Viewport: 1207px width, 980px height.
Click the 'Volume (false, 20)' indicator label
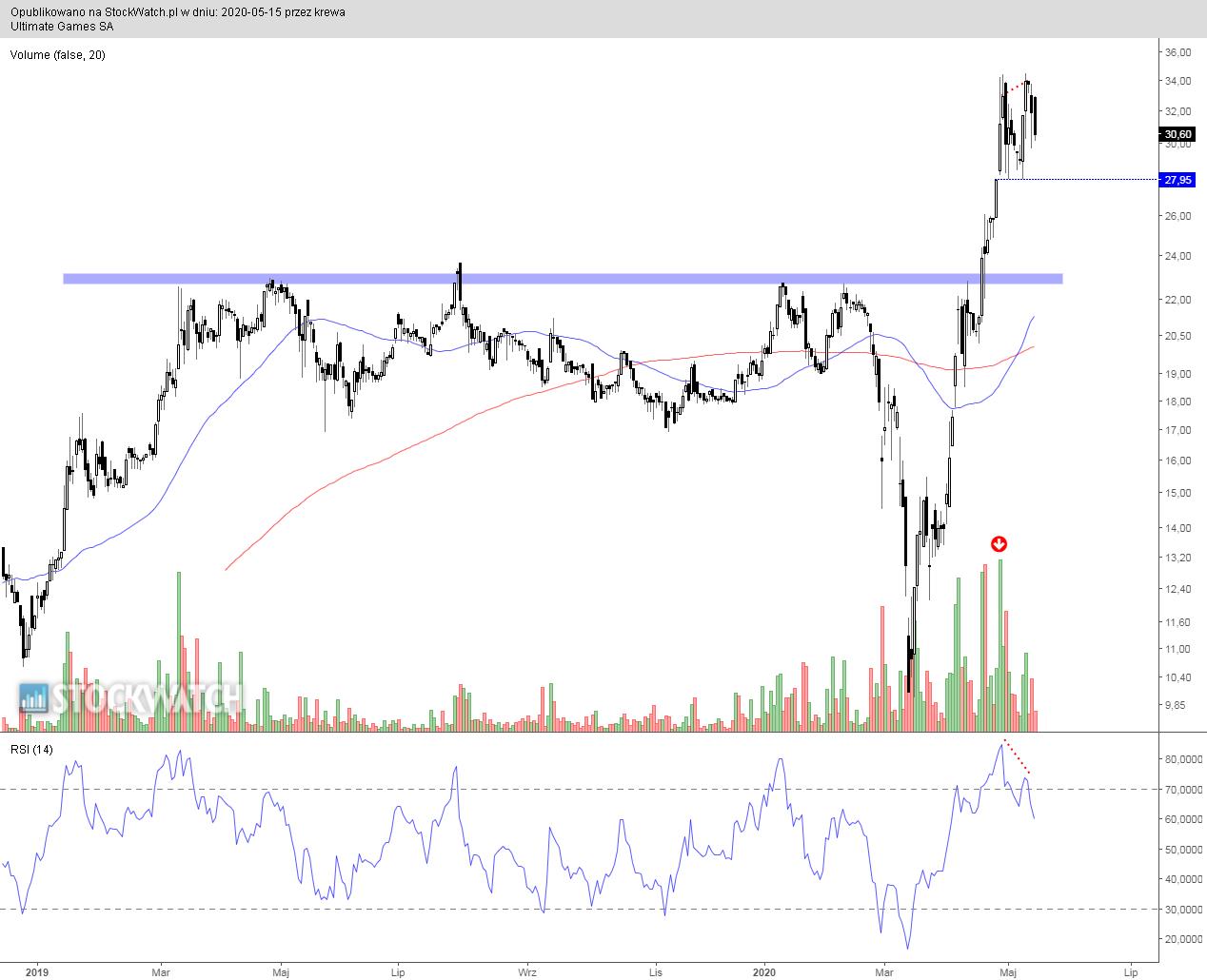pyautogui.click(x=58, y=55)
